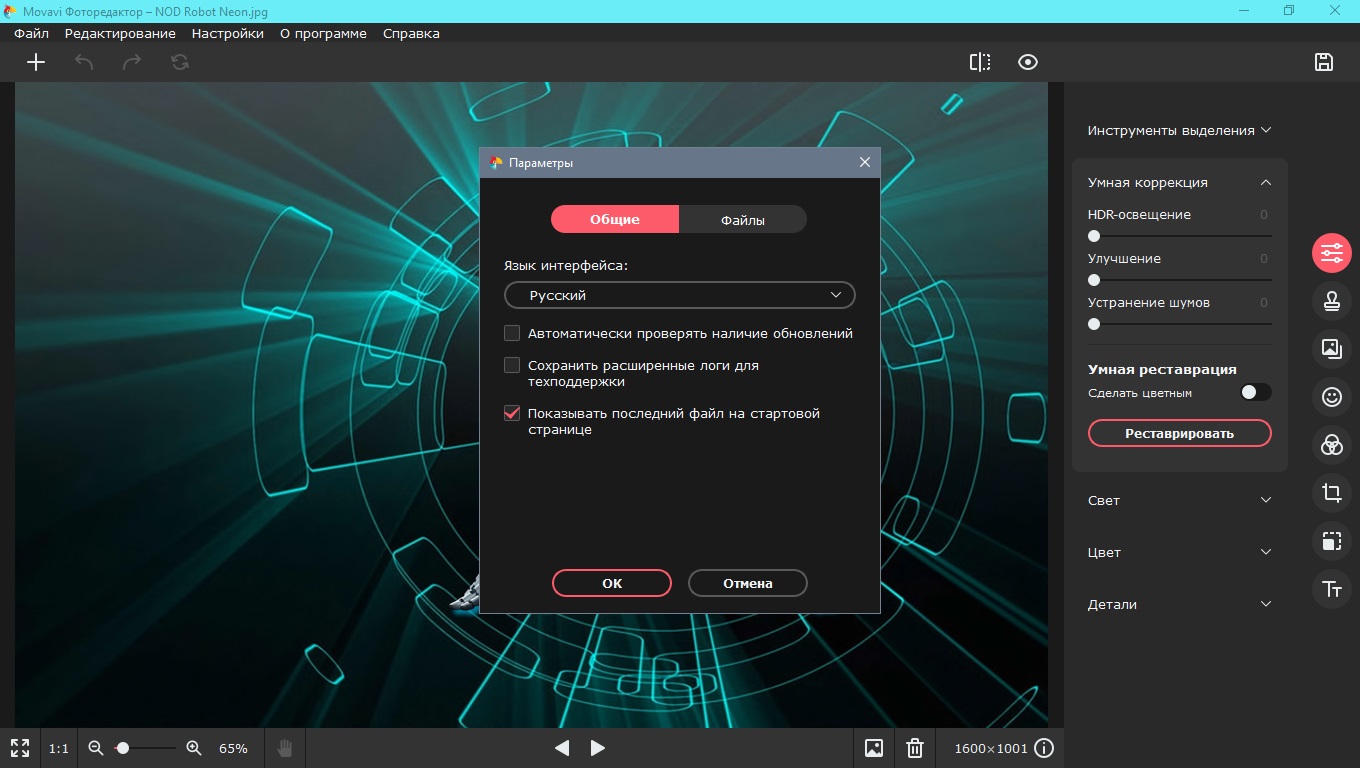
Task: Check the extended logs for support option
Action: pyautogui.click(x=512, y=365)
